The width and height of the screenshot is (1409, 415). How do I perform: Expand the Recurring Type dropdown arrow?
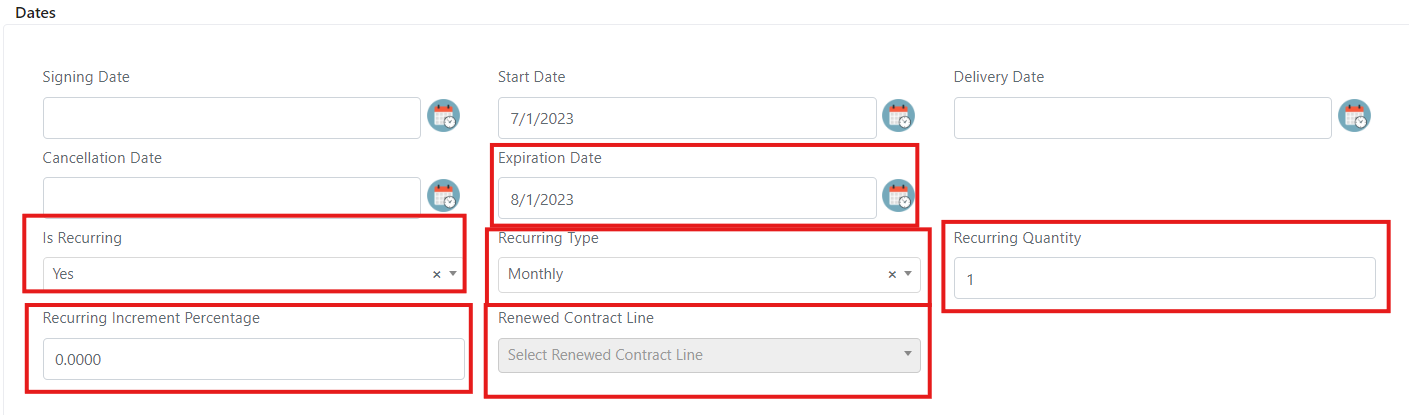(908, 274)
